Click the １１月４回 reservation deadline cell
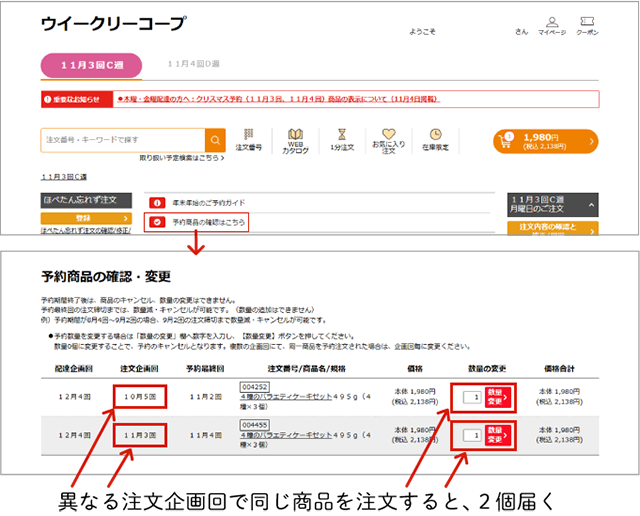 coord(206,435)
